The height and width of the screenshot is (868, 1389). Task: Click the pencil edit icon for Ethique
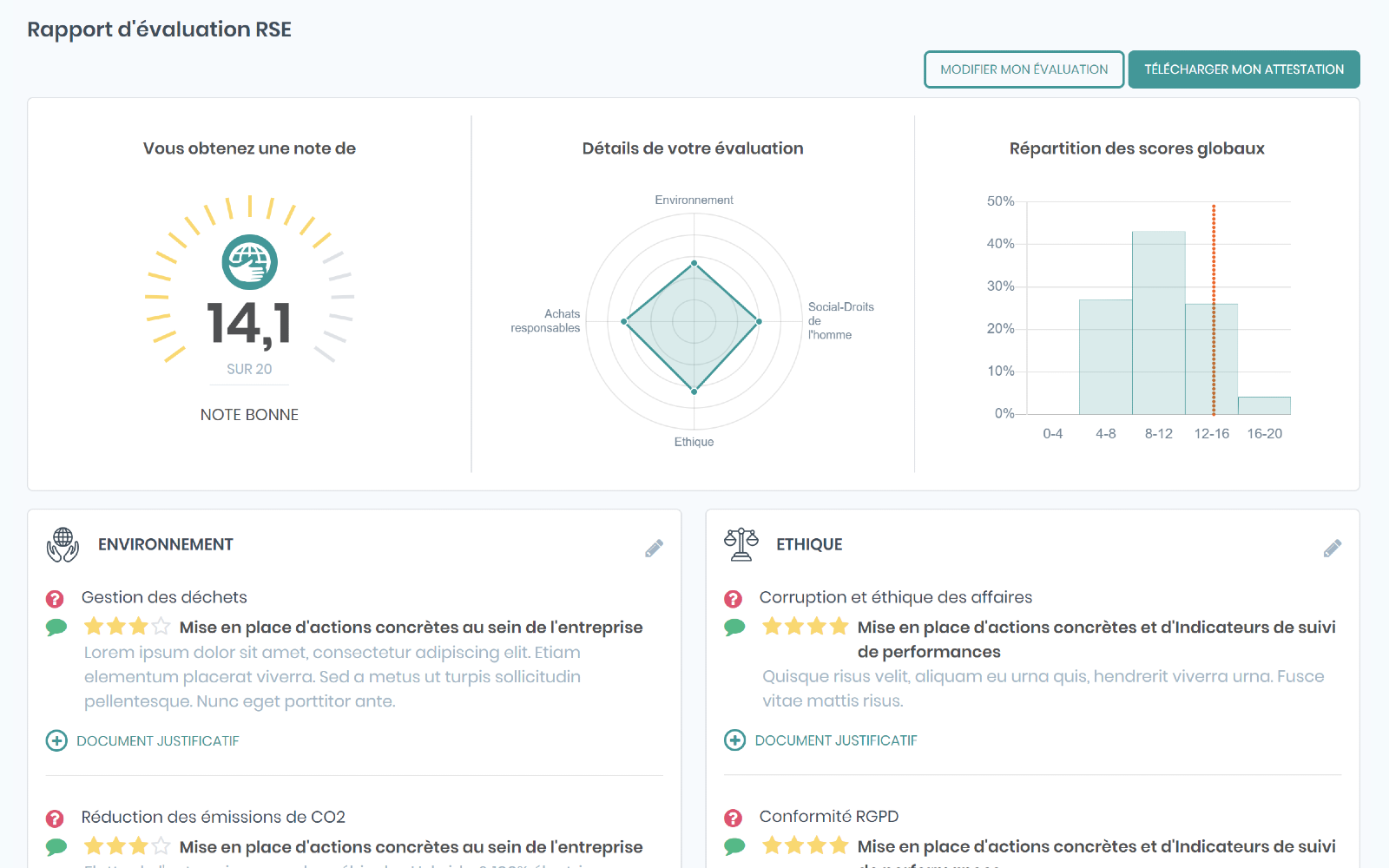coord(1332,549)
